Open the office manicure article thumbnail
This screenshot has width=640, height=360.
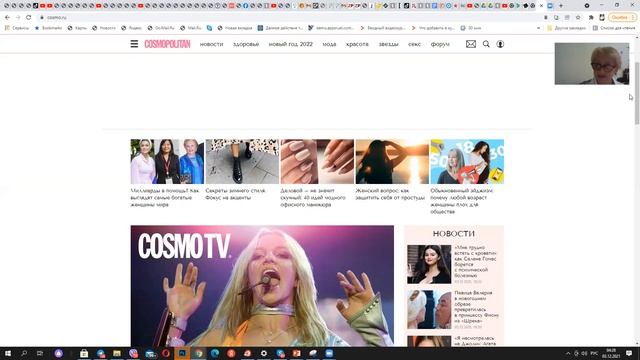click(x=317, y=161)
